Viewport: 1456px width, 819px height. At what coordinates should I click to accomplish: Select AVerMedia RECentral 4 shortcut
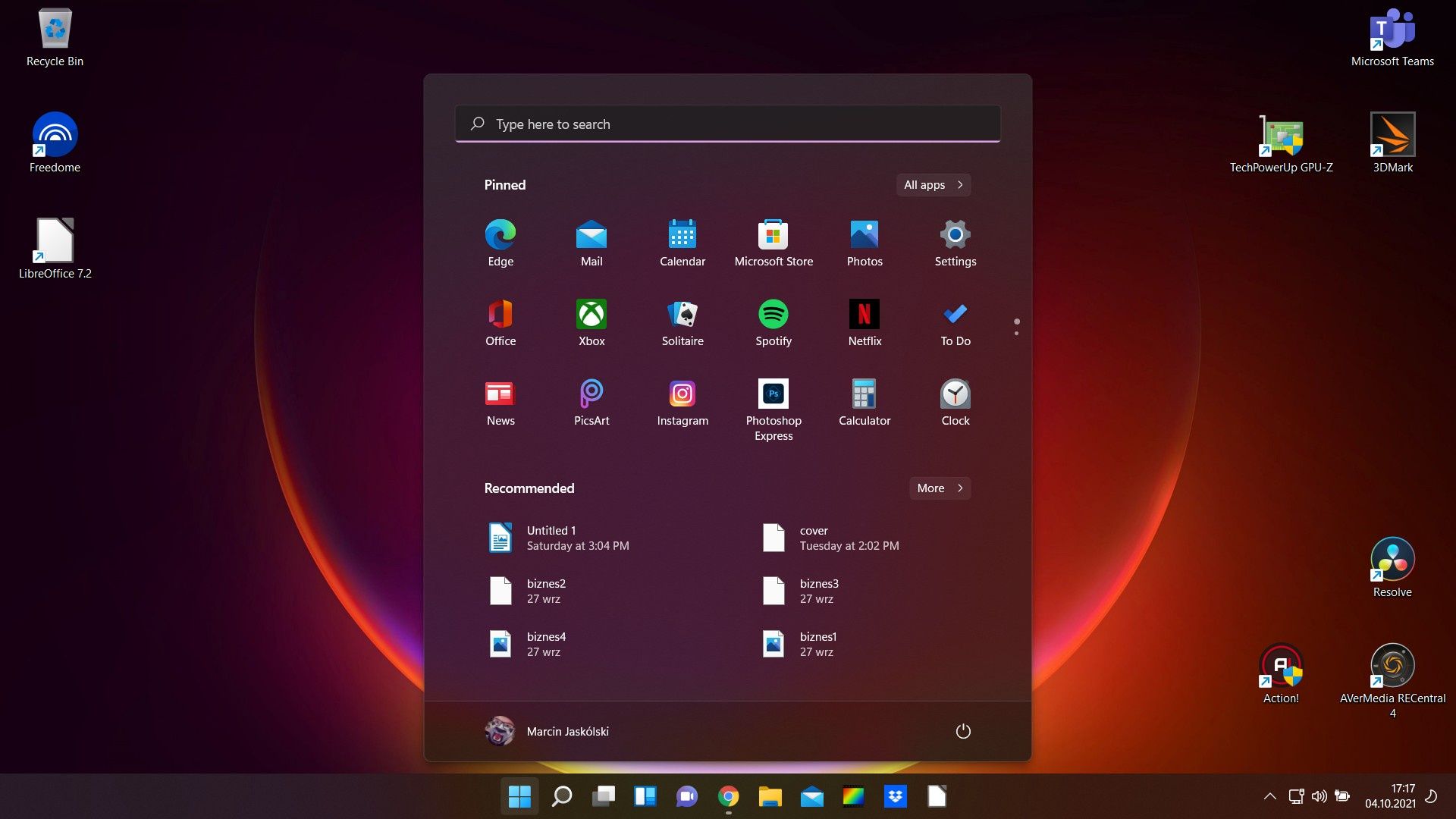tap(1392, 681)
